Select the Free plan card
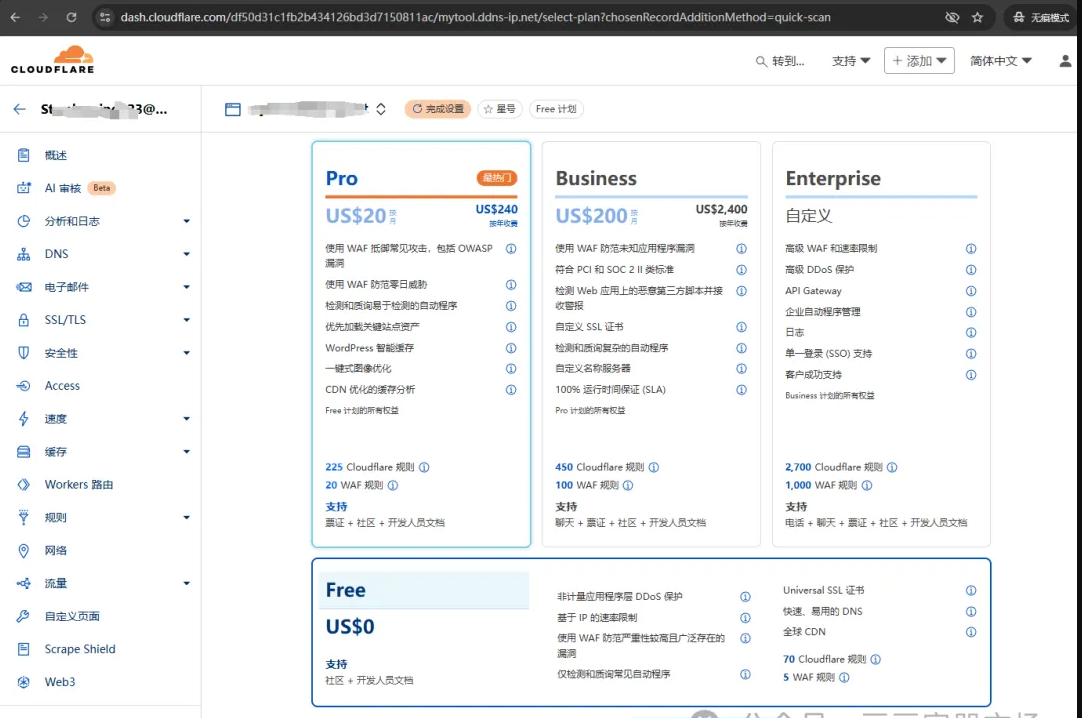1082x718 pixels. [x=651, y=632]
